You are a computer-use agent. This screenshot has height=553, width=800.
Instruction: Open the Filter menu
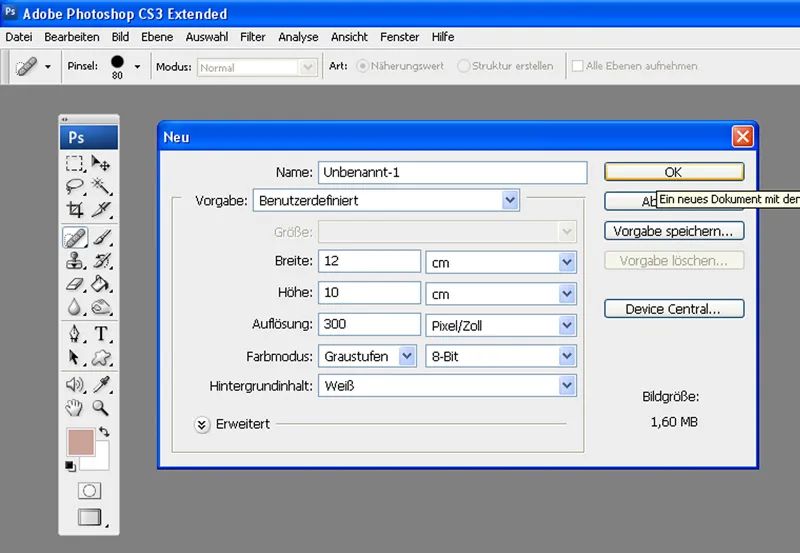click(253, 37)
